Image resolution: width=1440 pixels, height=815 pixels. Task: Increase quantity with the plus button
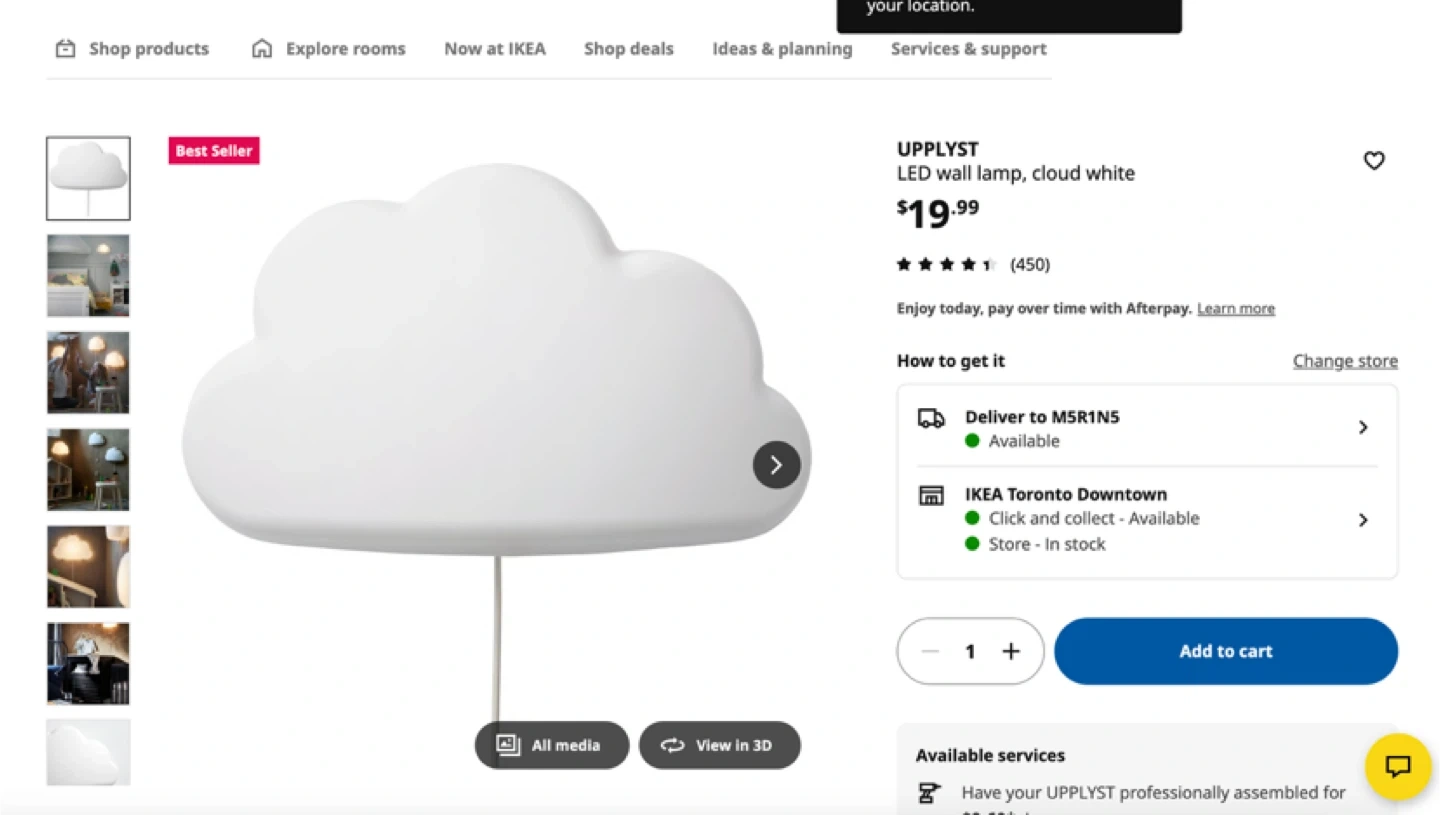click(x=1011, y=651)
